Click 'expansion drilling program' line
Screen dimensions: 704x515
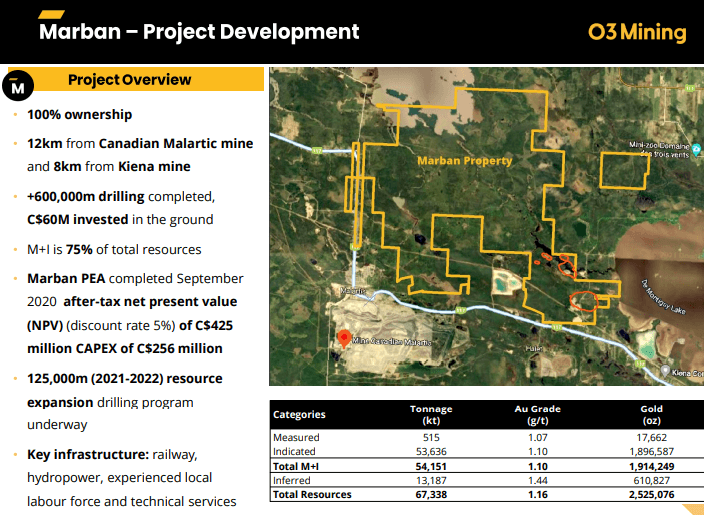click(x=110, y=402)
